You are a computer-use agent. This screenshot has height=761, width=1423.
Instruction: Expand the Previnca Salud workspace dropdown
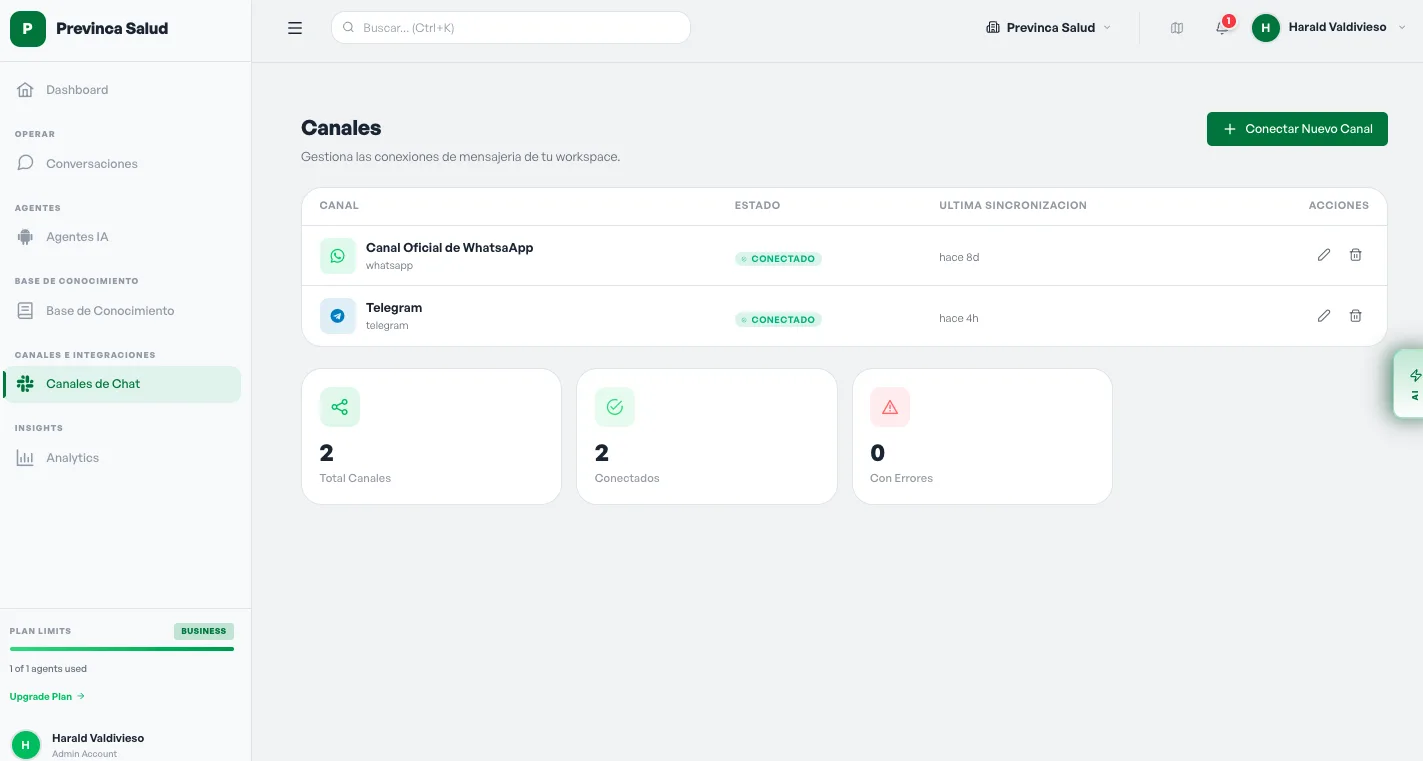tap(1048, 28)
